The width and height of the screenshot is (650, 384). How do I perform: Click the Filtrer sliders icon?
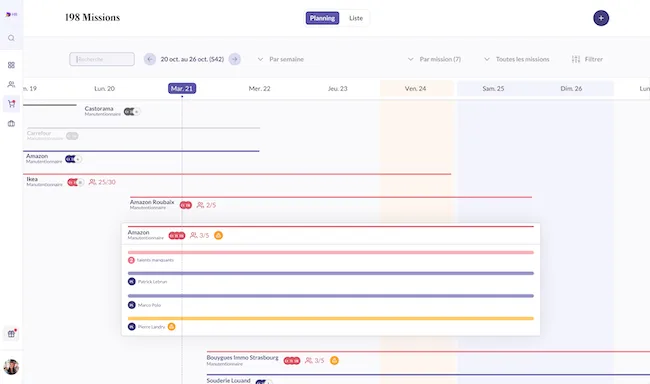[576, 59]
